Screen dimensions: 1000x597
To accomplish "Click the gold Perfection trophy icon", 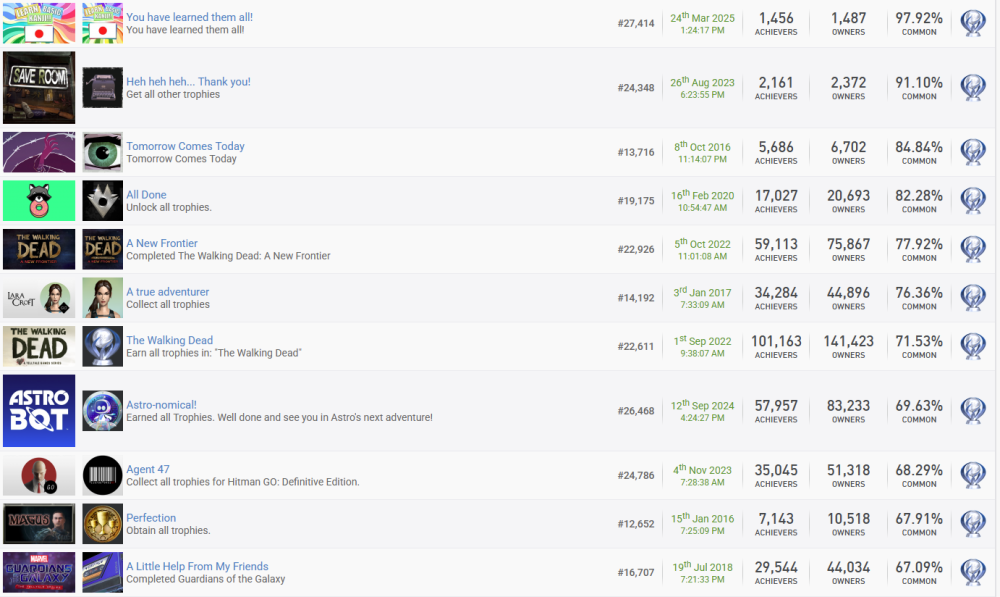I will [x=102, y=524].
